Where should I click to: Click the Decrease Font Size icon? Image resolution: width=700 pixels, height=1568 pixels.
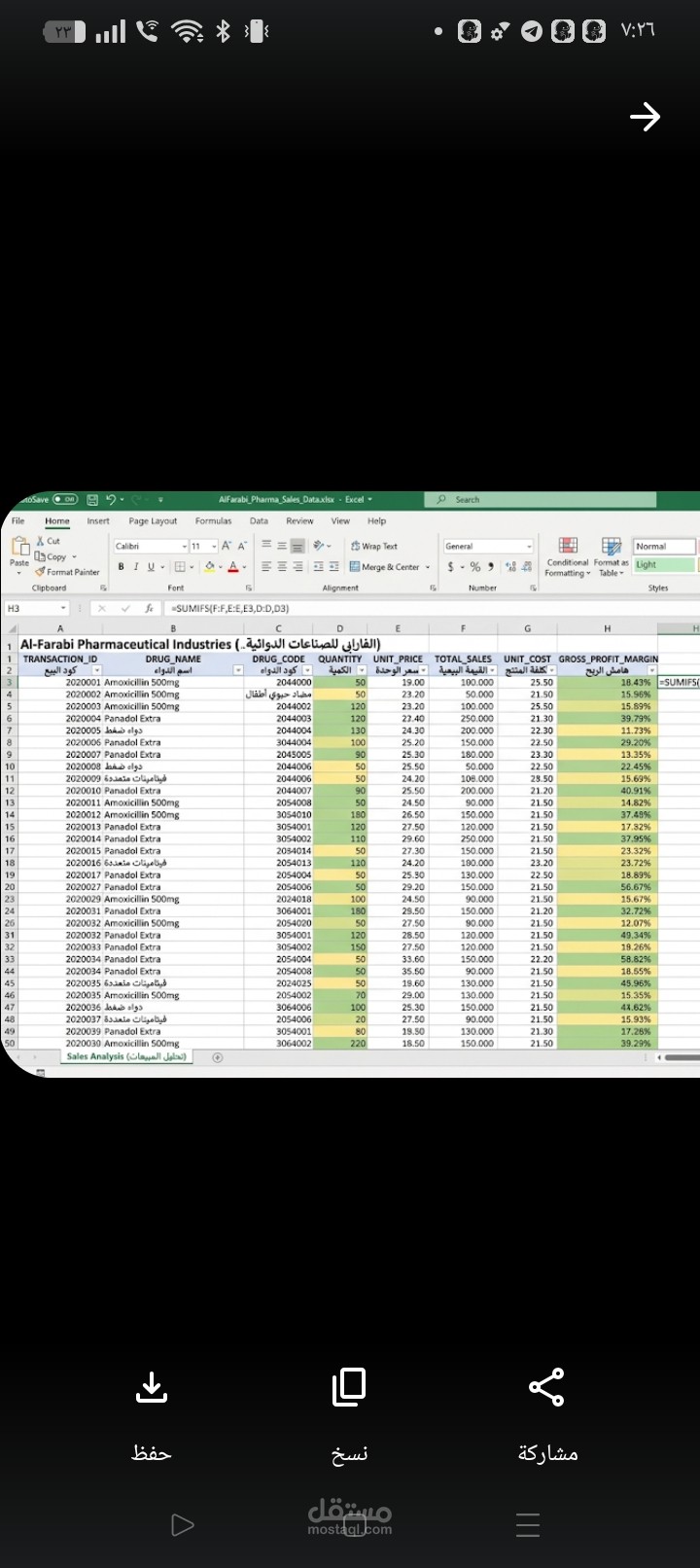click(242, 546)
